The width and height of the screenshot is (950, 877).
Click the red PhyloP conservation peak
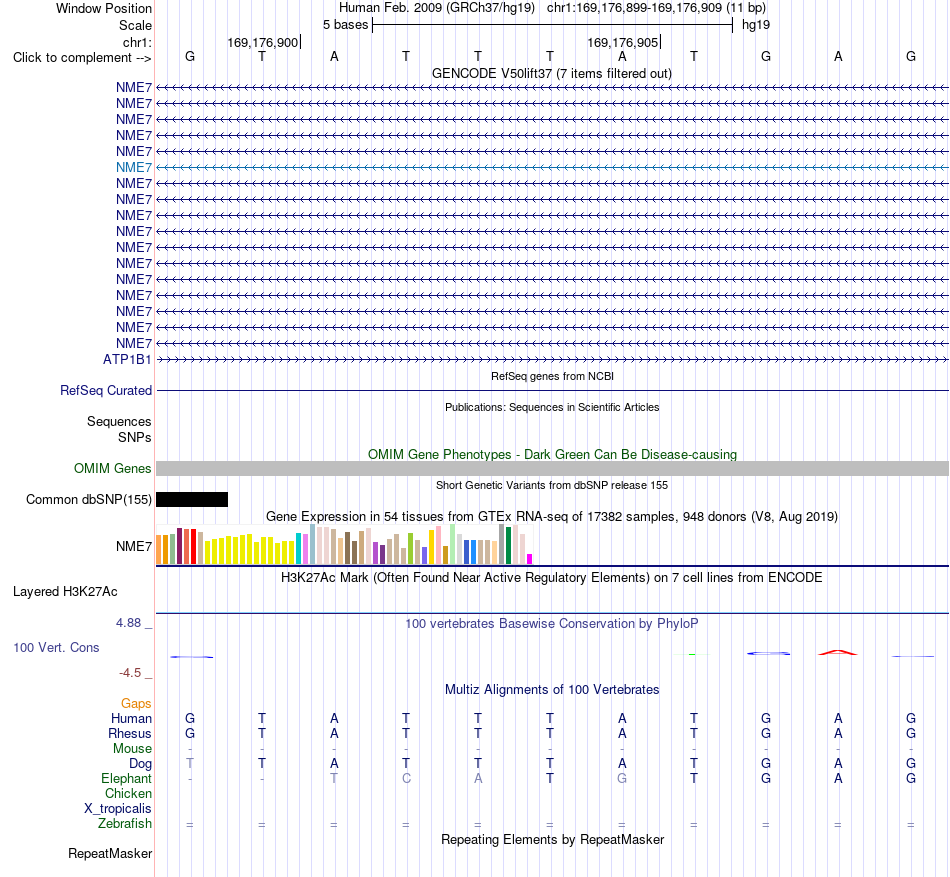[x=838, y=652]
